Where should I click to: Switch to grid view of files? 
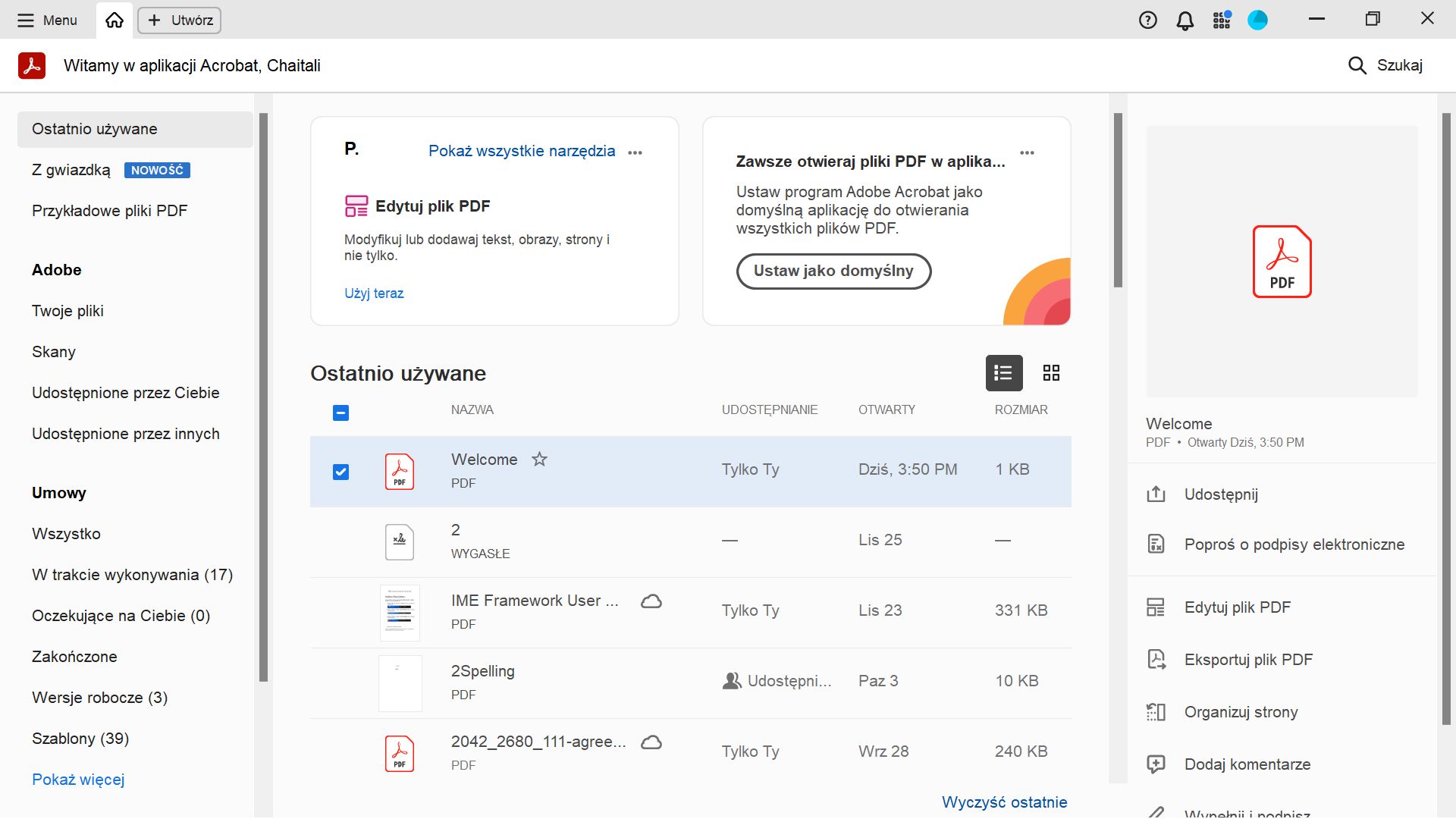1051,373
